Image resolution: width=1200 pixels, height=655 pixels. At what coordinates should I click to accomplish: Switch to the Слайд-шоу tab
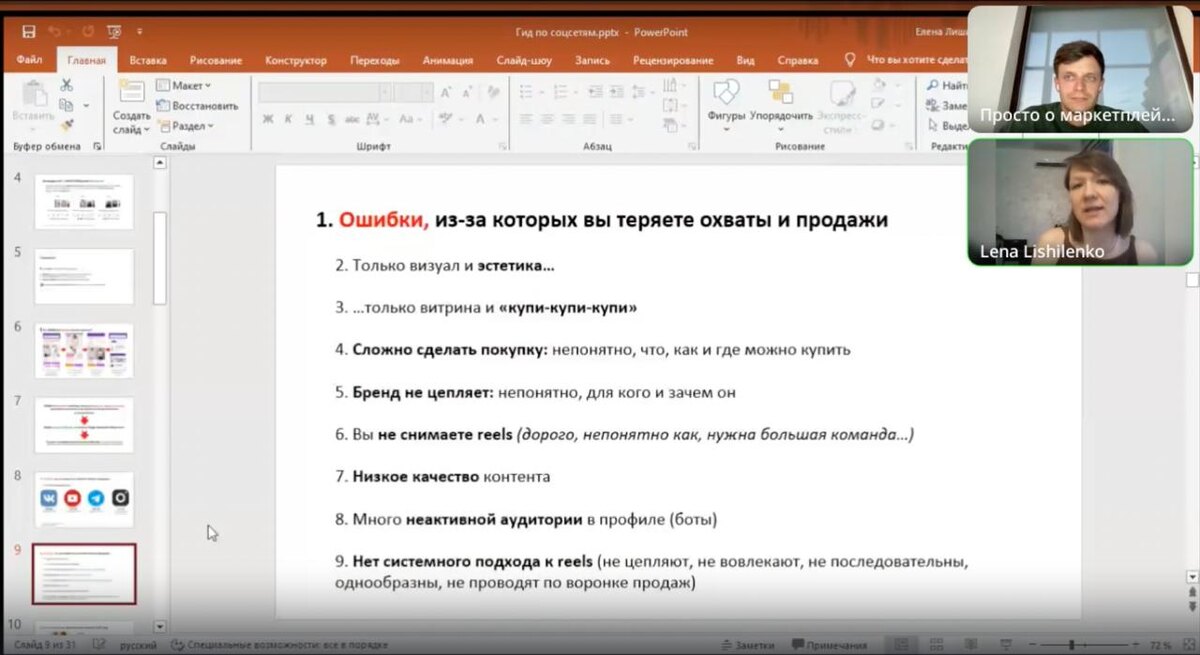tap(524, 60)
